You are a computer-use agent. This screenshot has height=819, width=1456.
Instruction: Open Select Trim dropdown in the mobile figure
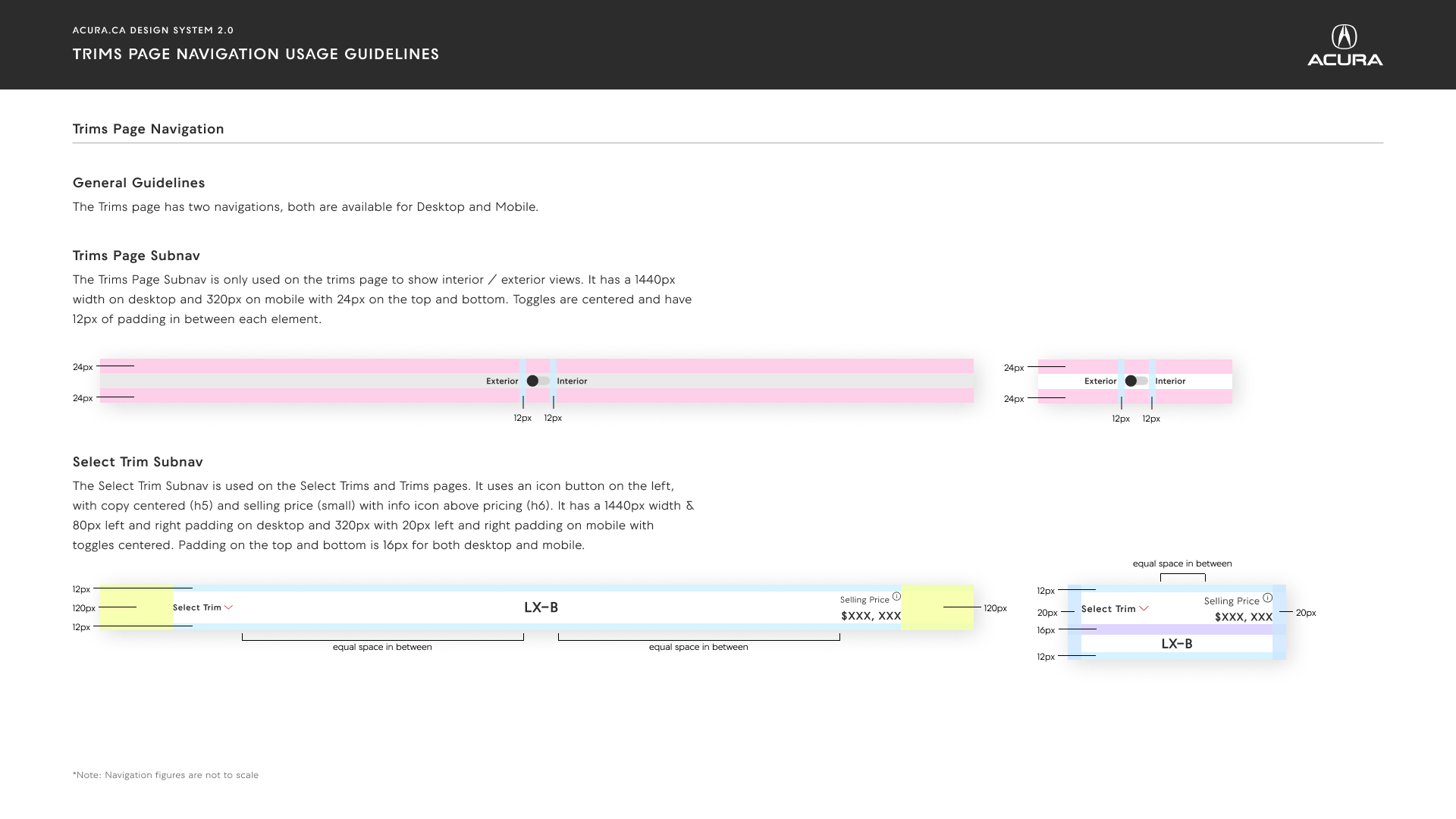(x=1115, y=609)
